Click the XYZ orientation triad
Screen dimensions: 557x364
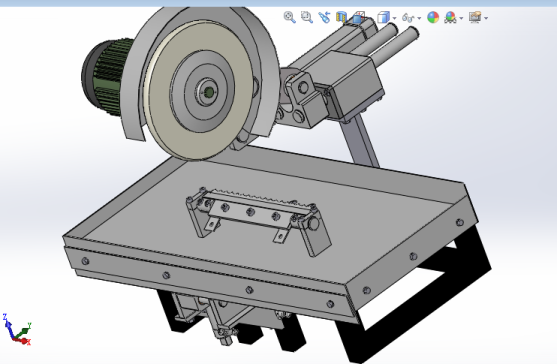(x=16, y=329)
